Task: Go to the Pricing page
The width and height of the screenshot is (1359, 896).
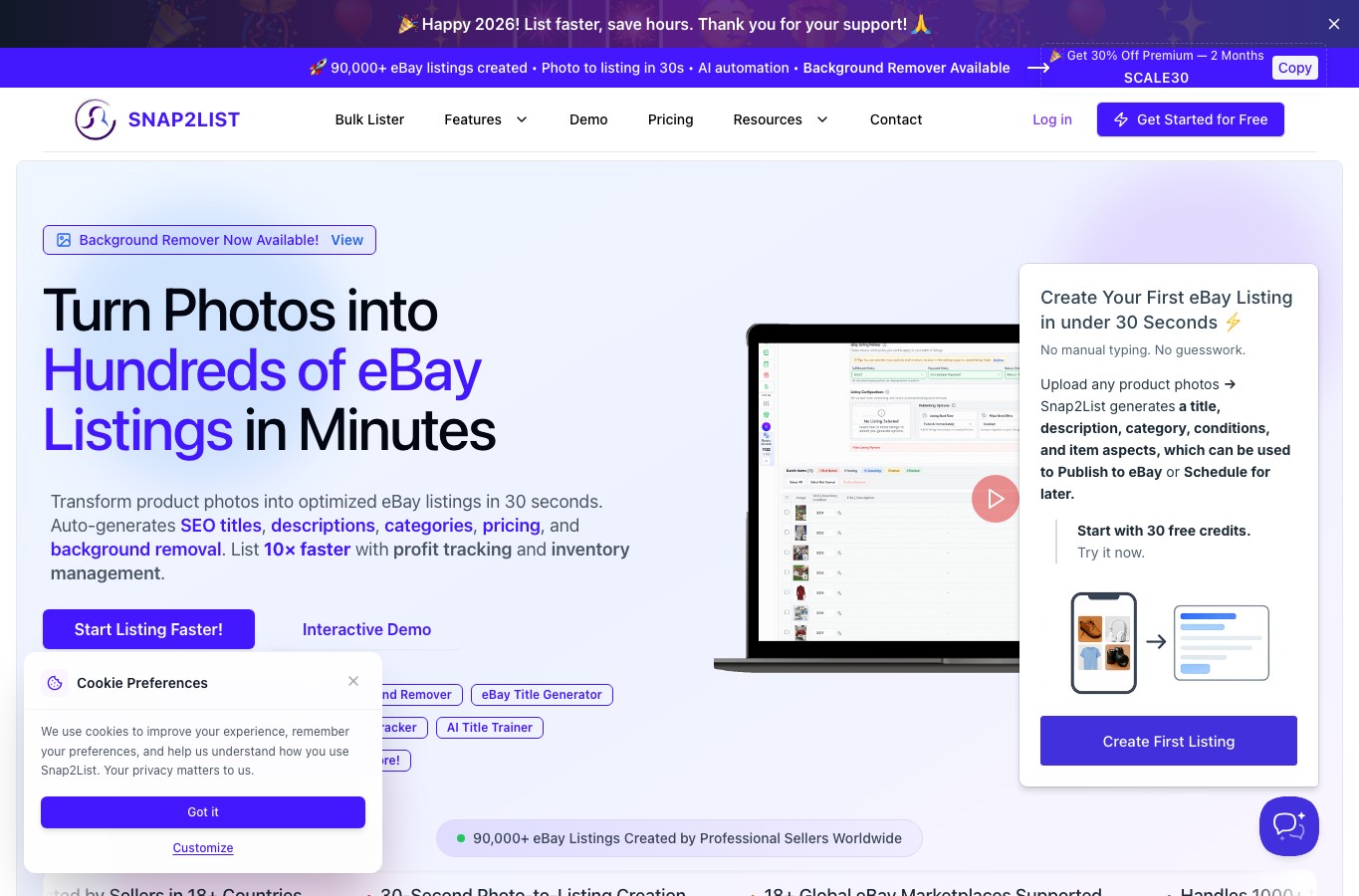Action: (670, 119)
